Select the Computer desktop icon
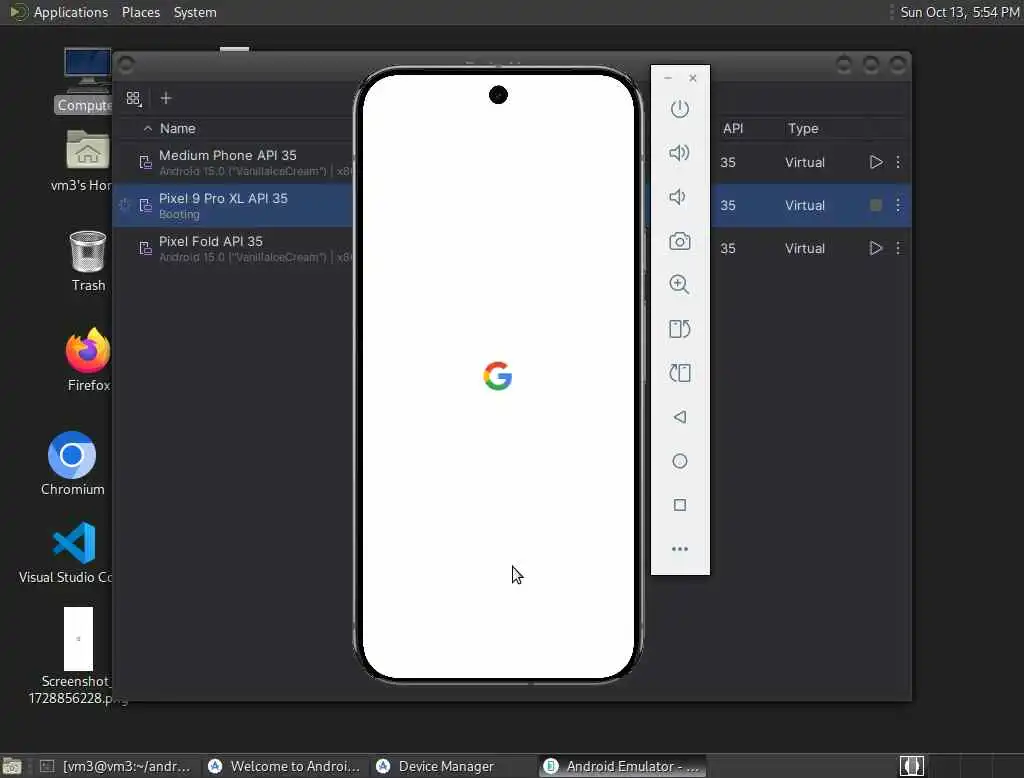This screenshot has height=778, width=1024. pyautogui.click(x=84, y=80)
